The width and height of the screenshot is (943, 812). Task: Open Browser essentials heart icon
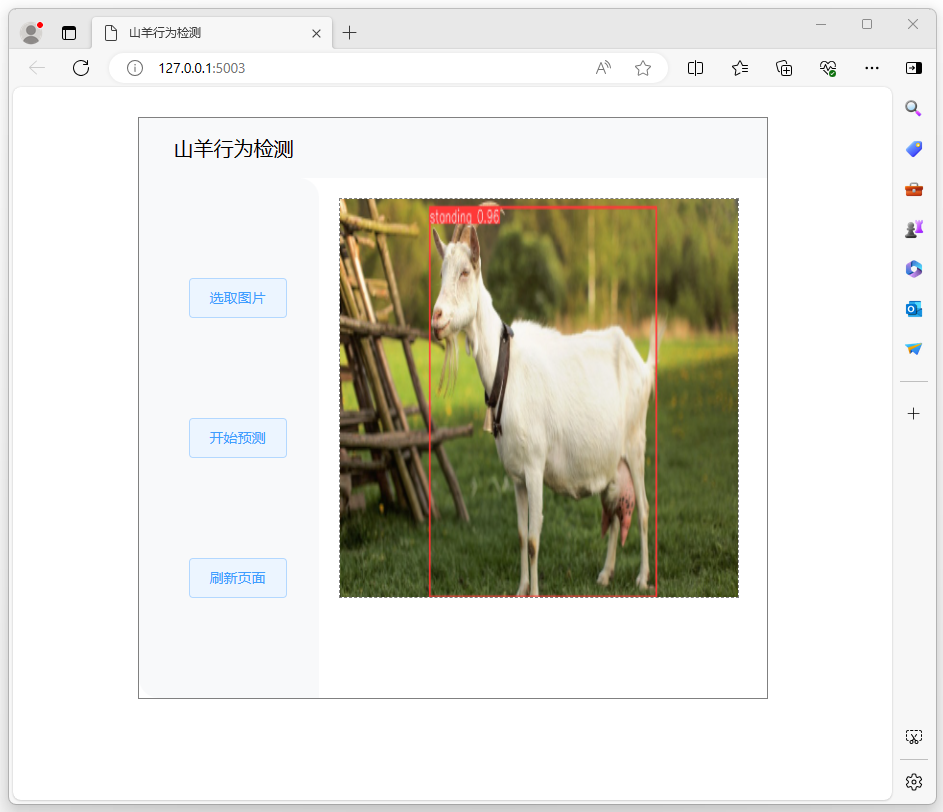tap(828, 68)
